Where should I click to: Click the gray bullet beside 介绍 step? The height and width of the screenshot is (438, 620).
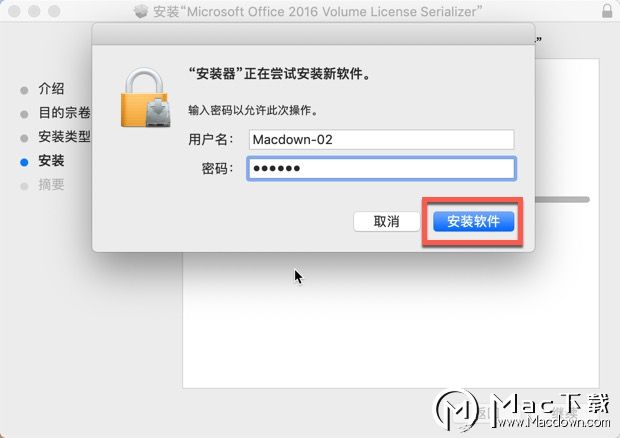[x=24, y=90]
